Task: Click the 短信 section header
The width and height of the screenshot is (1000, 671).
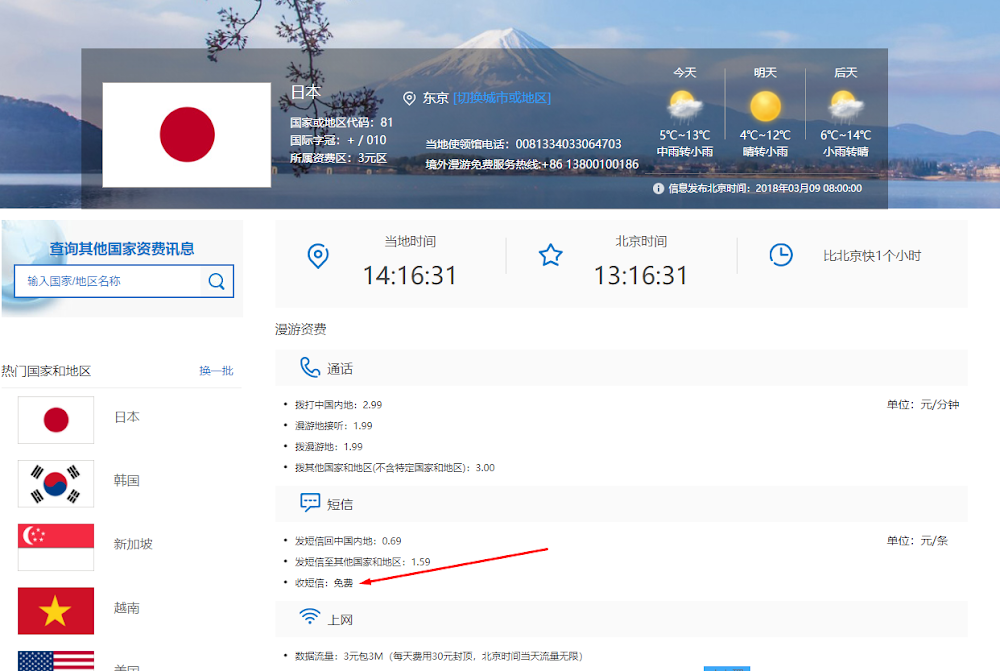Action: click(x=621, y=504)
